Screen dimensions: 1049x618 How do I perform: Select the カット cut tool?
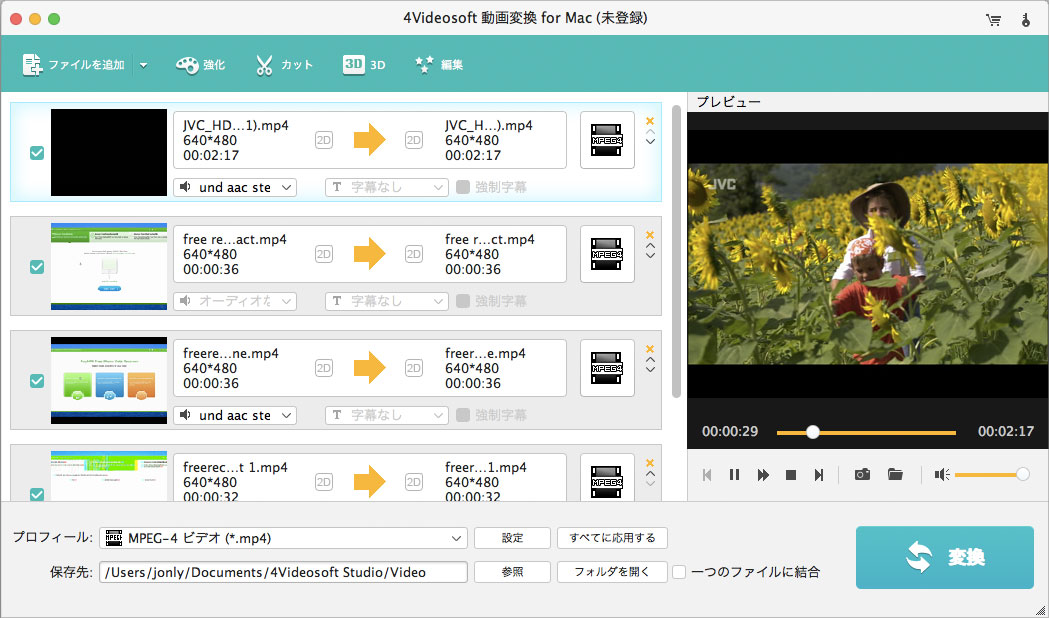pyautogui.click(x=284, y=65)
